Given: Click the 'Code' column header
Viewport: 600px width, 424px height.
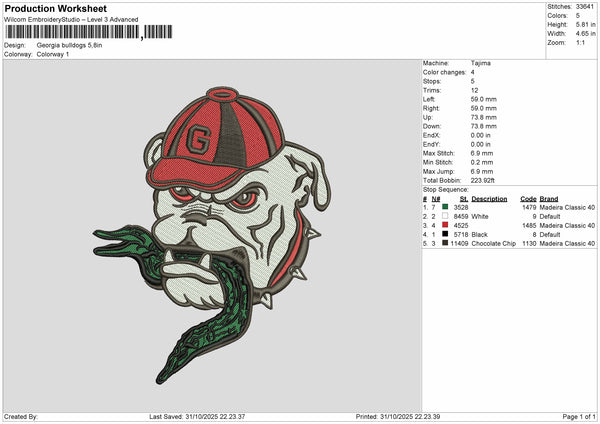Looking at the screenshot, I should pyautogui.click(x=528, y=199).
